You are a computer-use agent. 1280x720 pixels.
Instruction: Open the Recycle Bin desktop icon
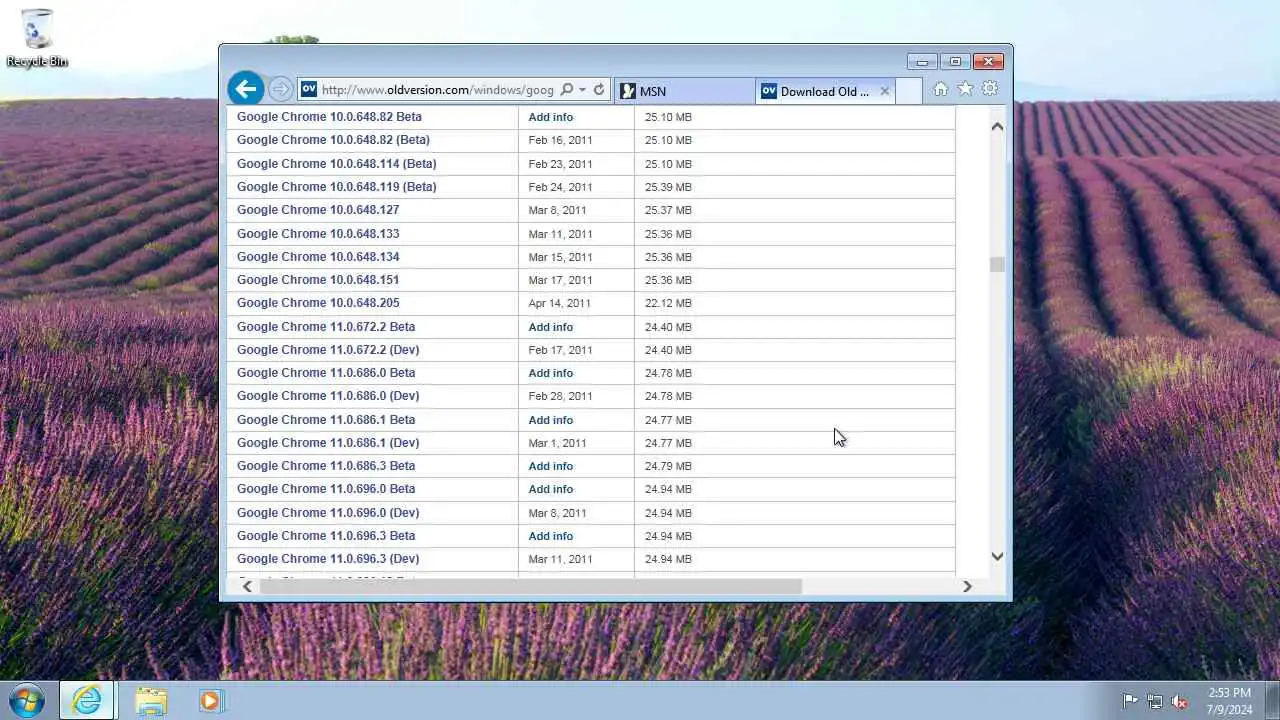(37, 38)
